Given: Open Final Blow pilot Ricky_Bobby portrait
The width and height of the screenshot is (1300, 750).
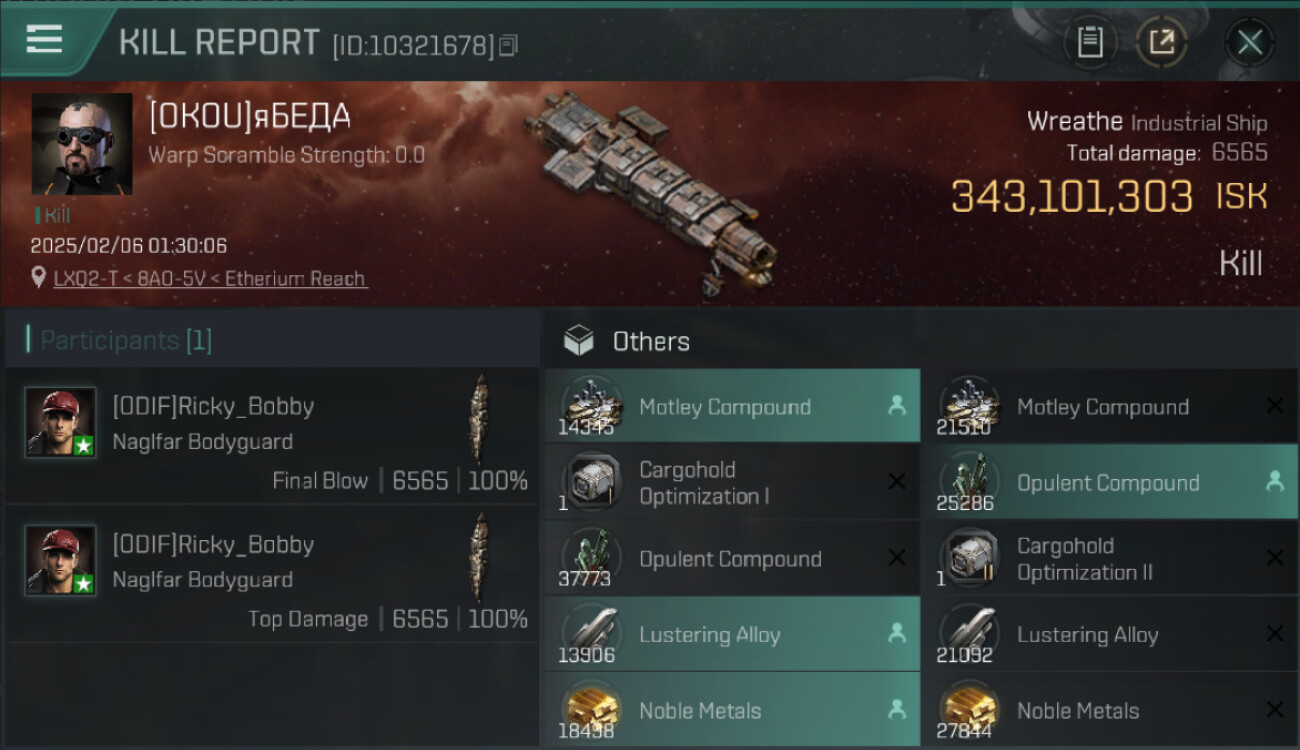Looking at the screenshot, I should coord(61,422).
